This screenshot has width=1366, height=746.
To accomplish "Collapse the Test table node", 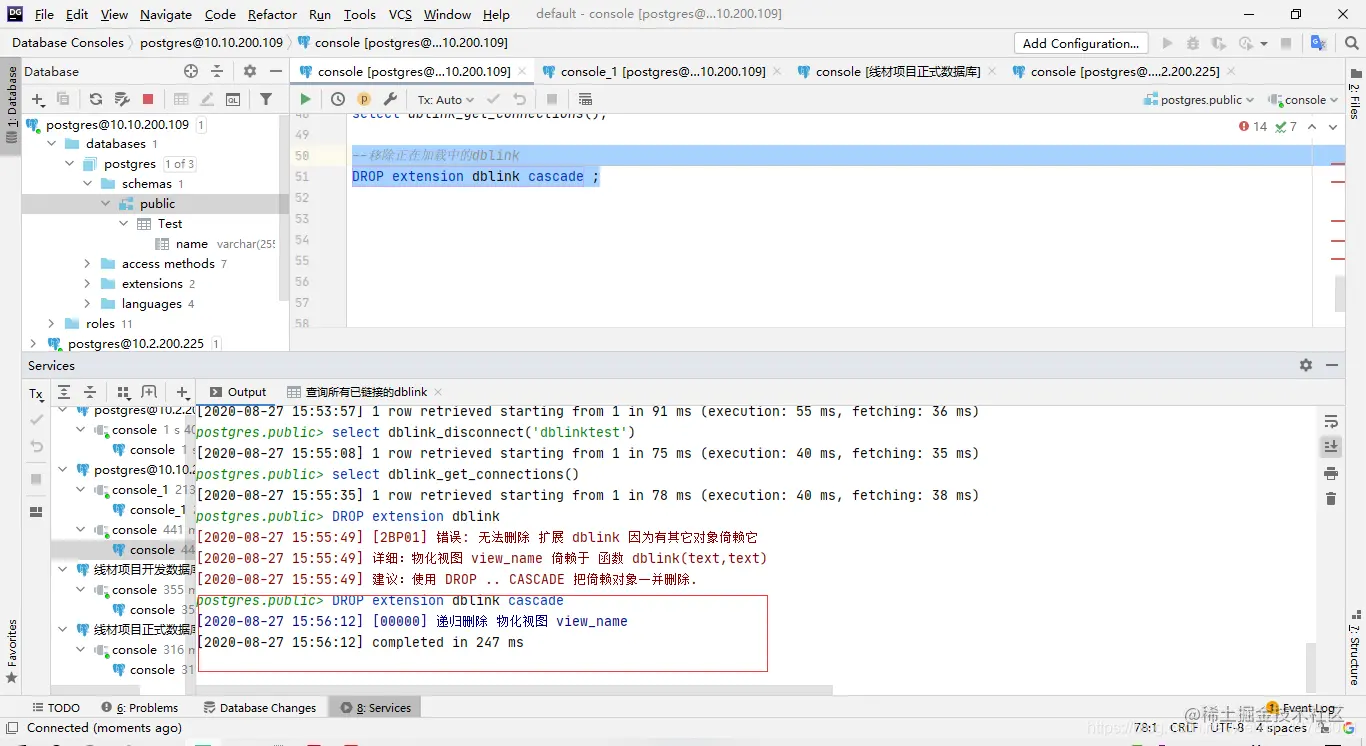I will tap(124, 223).
